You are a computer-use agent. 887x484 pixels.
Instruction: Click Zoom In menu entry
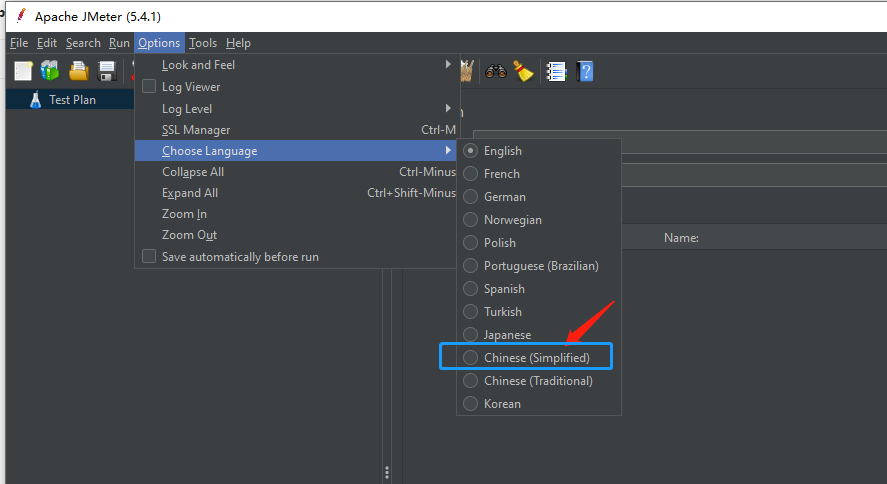[x=295, y=214]
